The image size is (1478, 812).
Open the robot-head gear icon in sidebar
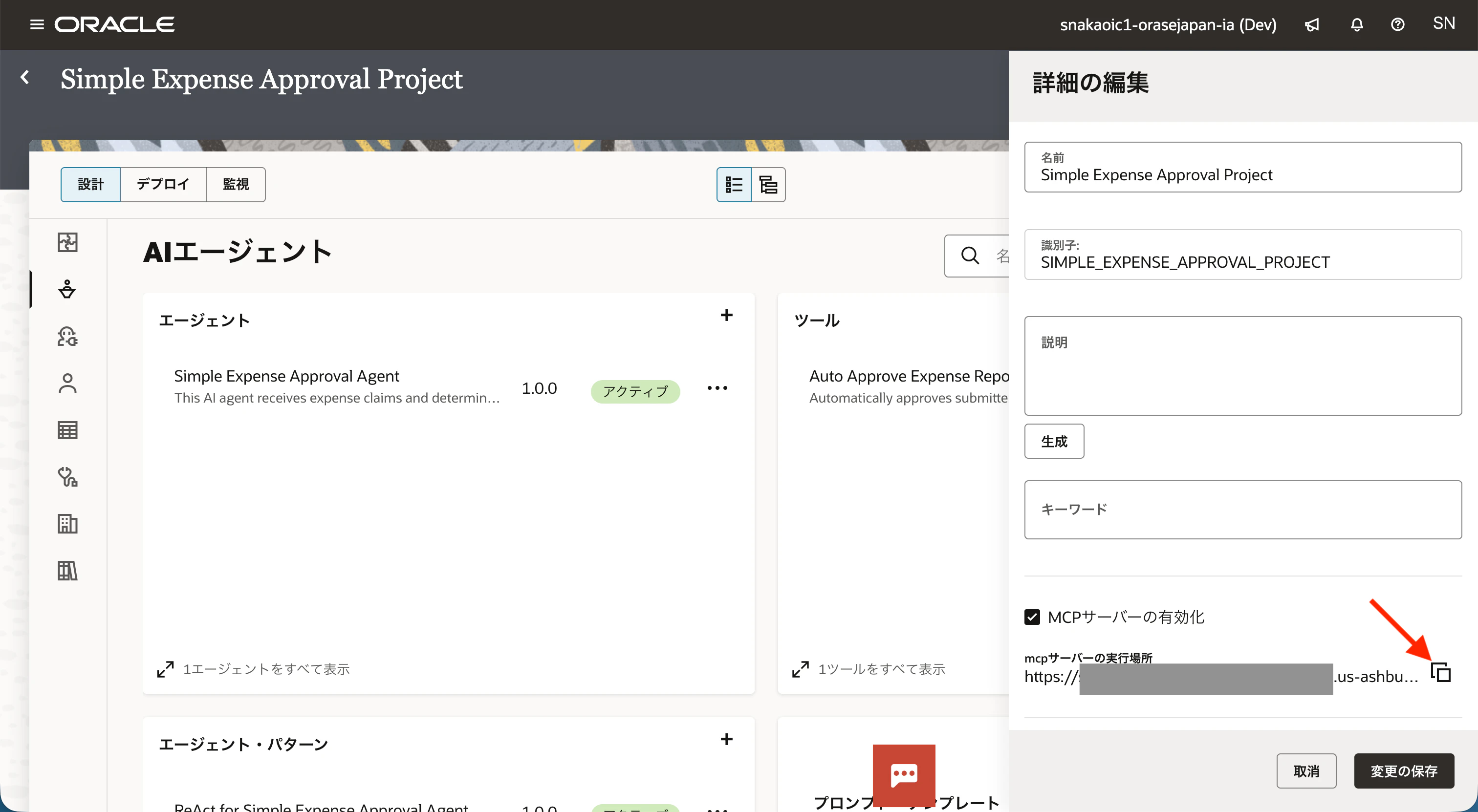68,336
